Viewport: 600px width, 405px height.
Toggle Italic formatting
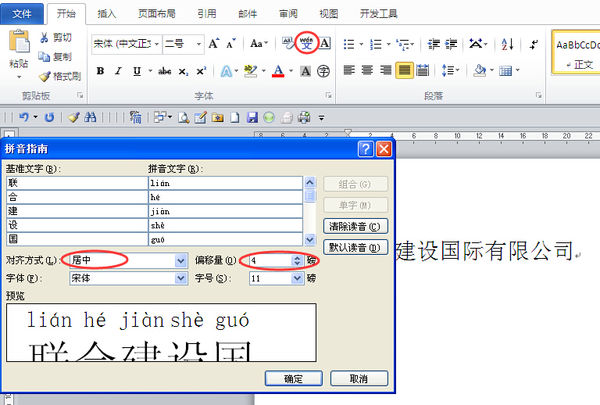119,71
